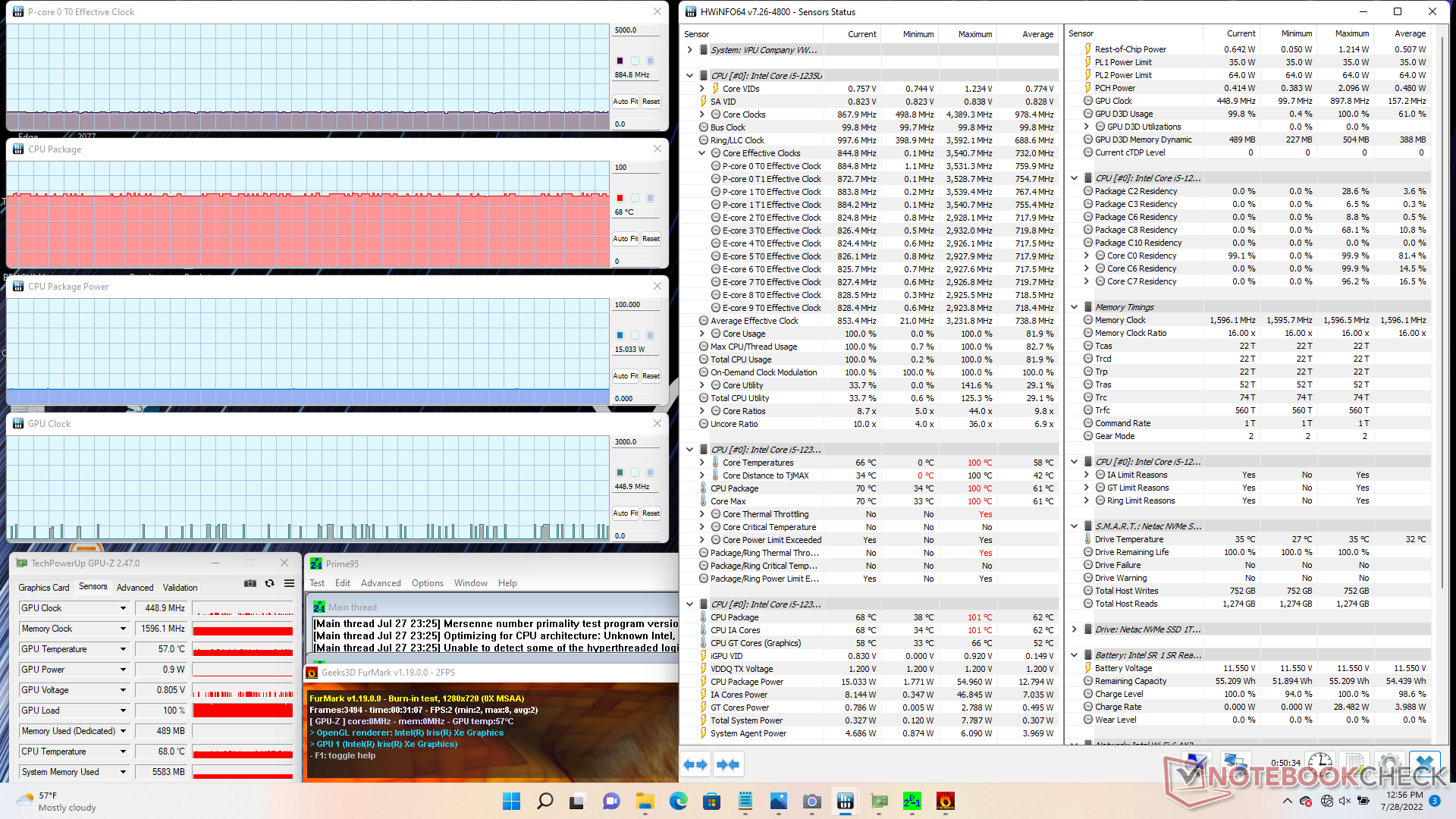Open Microsoft Store from the taskbar
The height and width of the screenshot is (819, 1456).
tap(711, 801)
